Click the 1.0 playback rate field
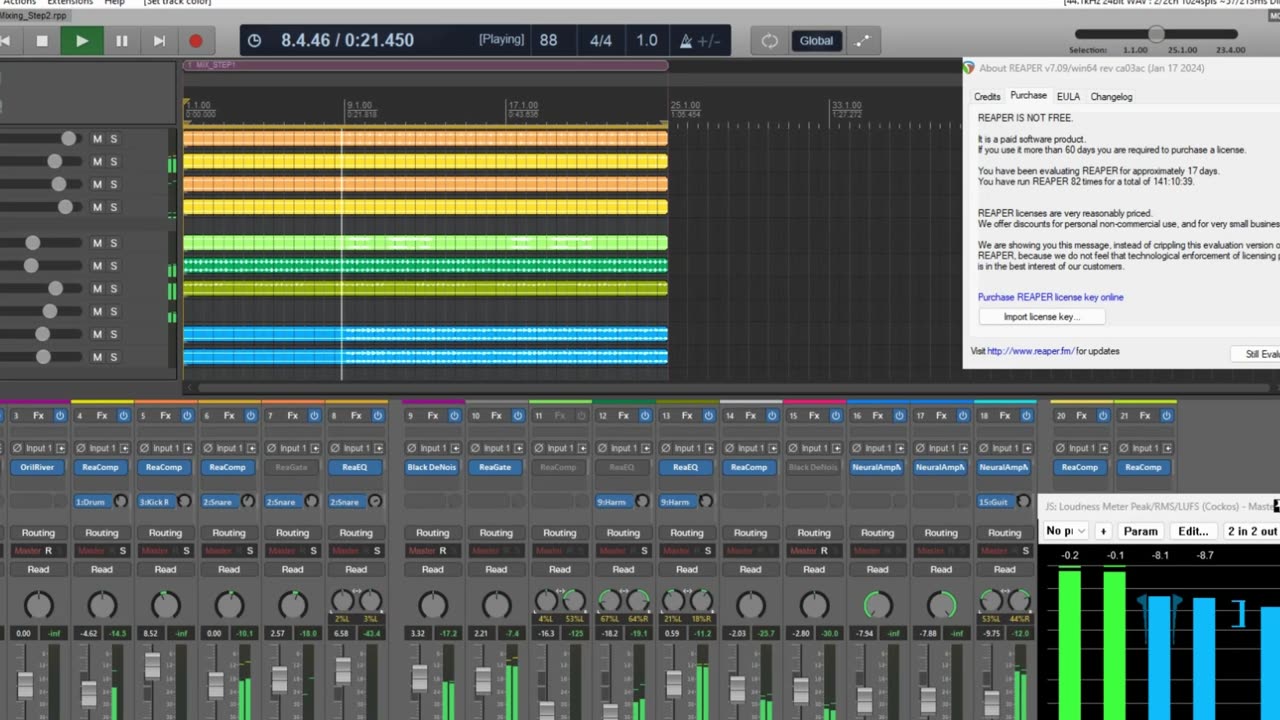 [647, 41]
